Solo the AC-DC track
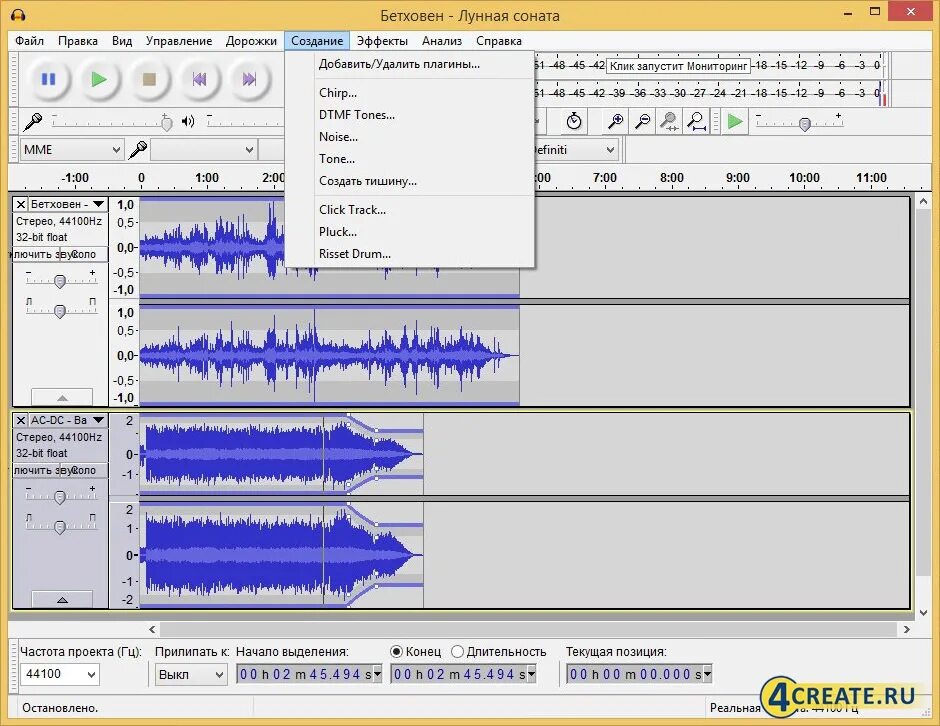 tap(84, 470)
